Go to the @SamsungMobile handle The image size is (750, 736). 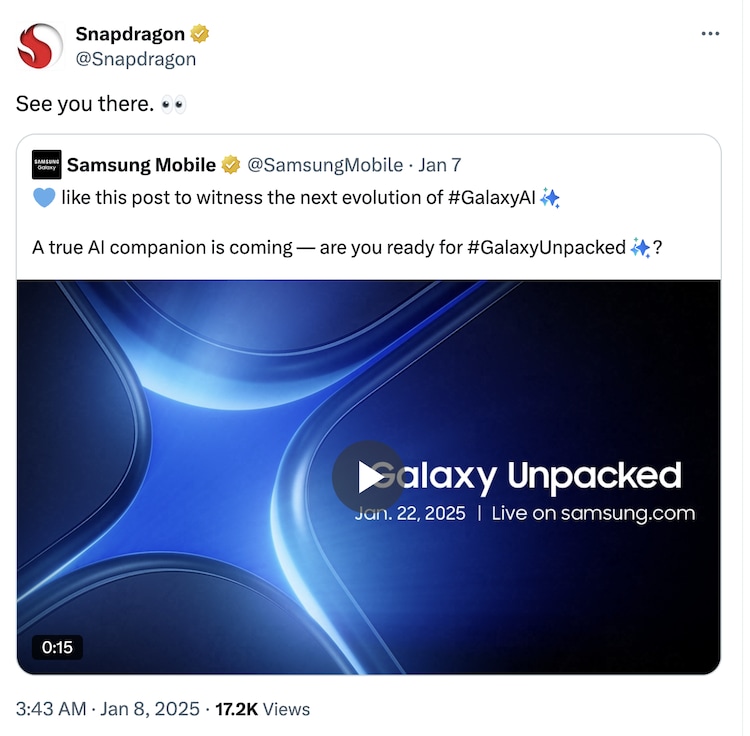pos(325,164)
